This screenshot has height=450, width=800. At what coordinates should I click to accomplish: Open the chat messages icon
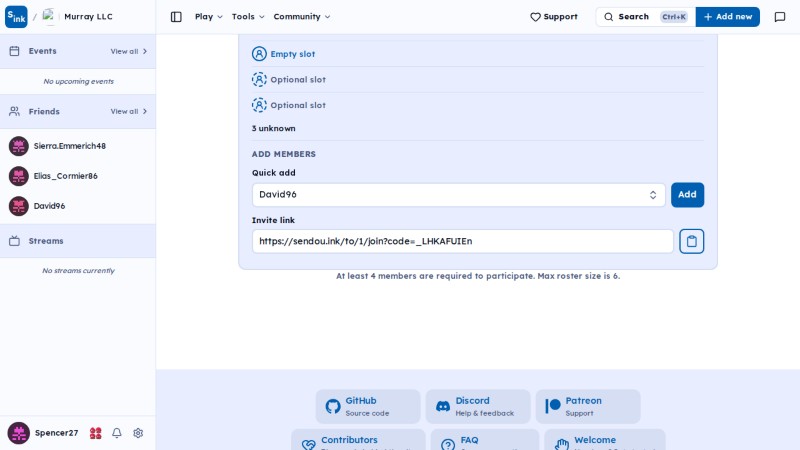coord(780,17)
